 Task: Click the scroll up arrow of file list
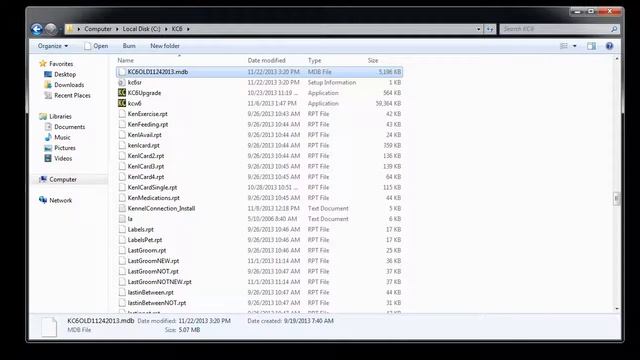pyautogui.click(x=616, y=59)
